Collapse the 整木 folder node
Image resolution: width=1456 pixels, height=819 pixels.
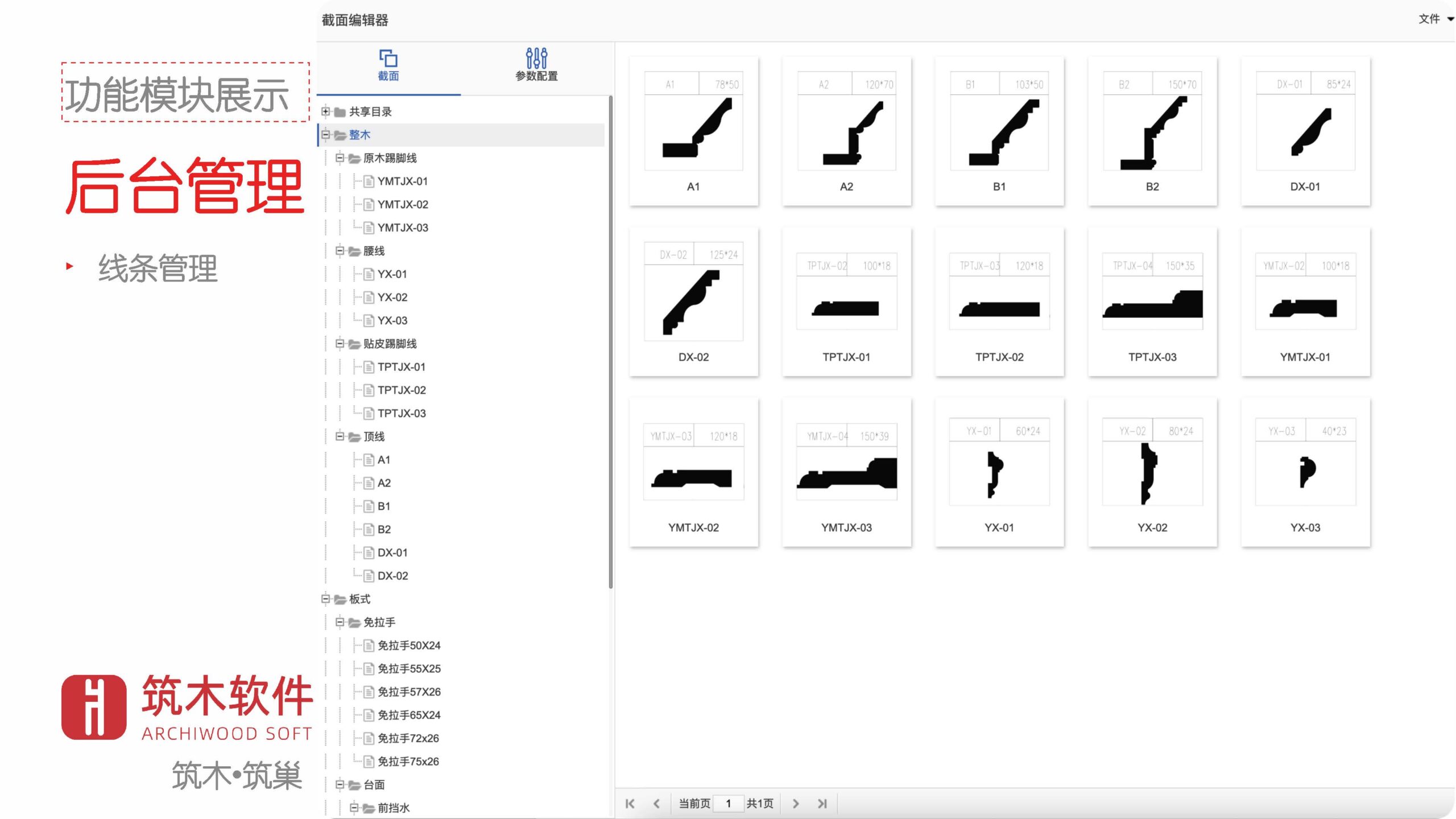[x=326, y=135]
